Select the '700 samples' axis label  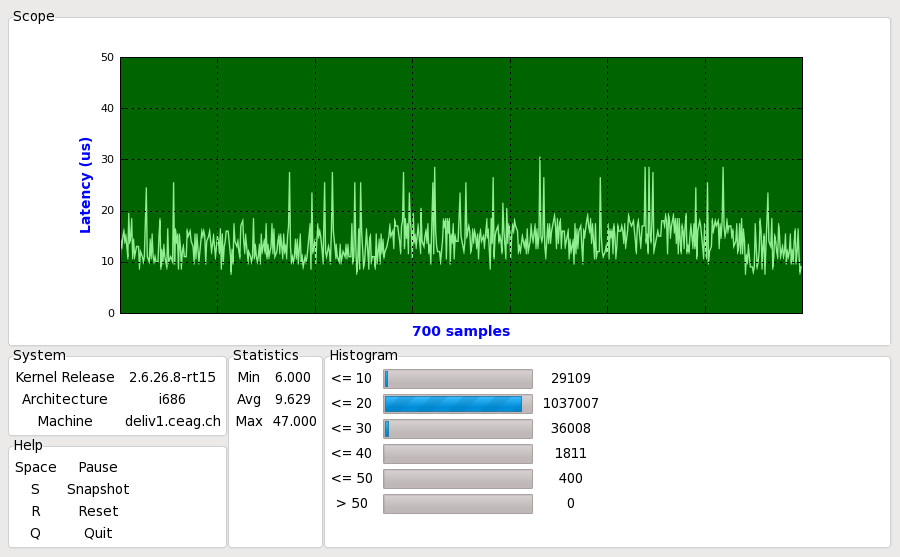461,331
